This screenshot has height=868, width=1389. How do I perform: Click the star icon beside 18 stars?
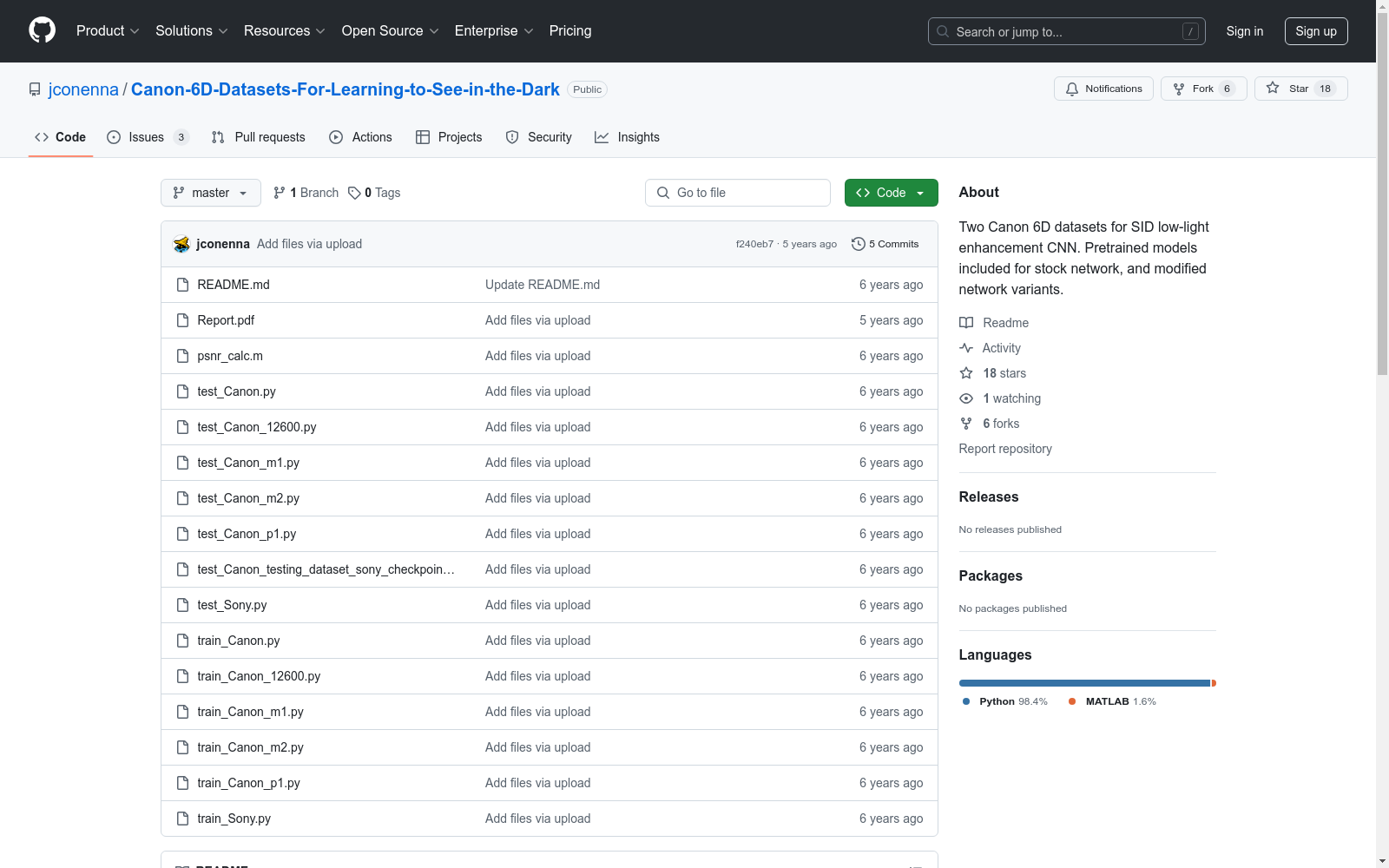pyautogui.click(x=966, y=373)
